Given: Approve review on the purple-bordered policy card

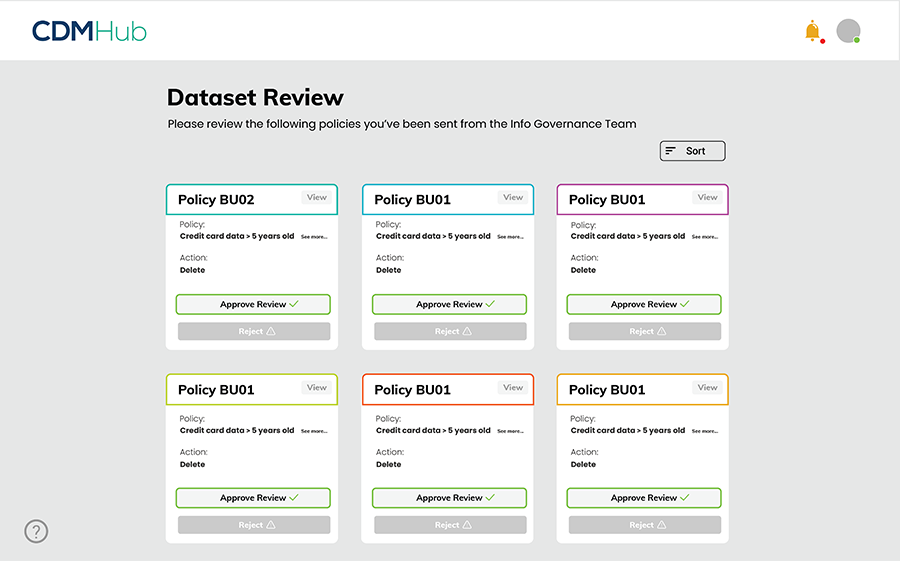Looking at the screenshot, I should (644, 304).
